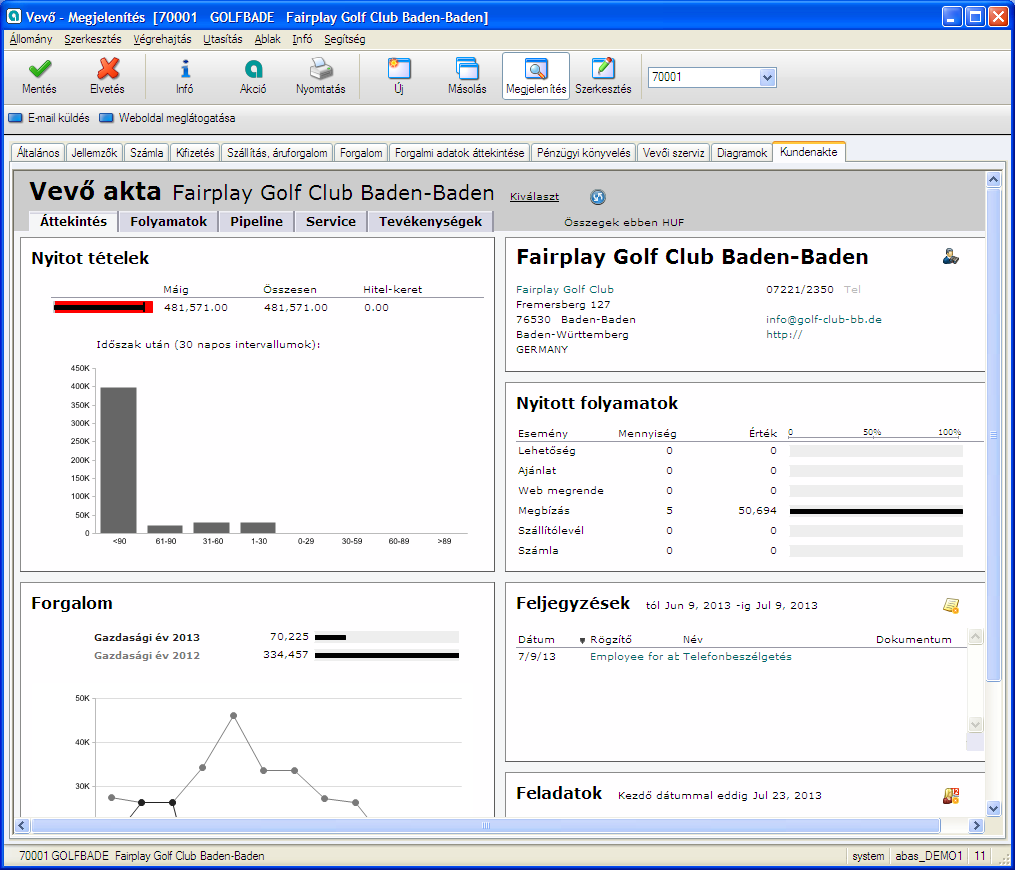Screen dimensions: 1015x870
Task: Open the Ablak menu
Action: [267, 39]
